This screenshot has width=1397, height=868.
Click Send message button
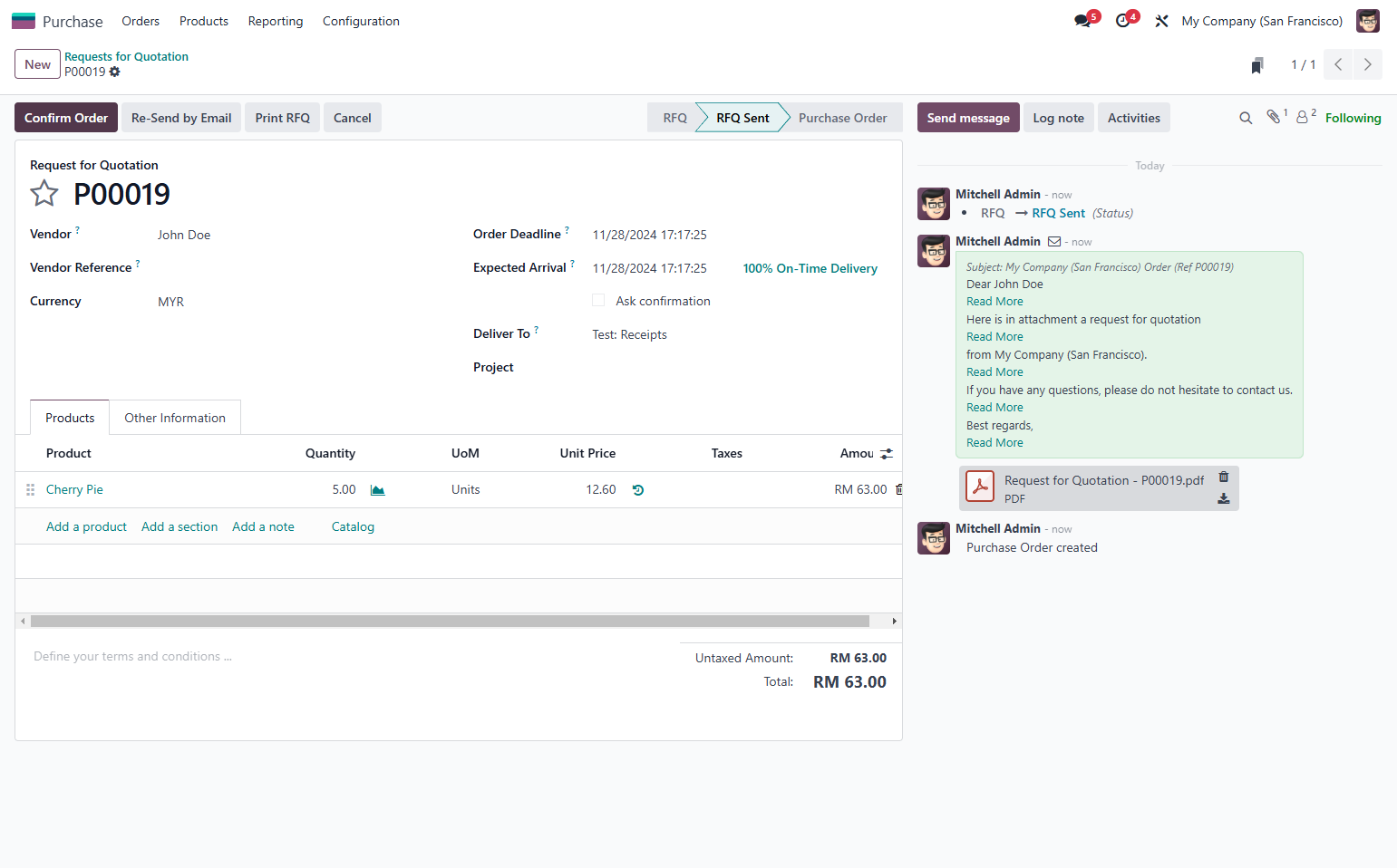[968, 118]
